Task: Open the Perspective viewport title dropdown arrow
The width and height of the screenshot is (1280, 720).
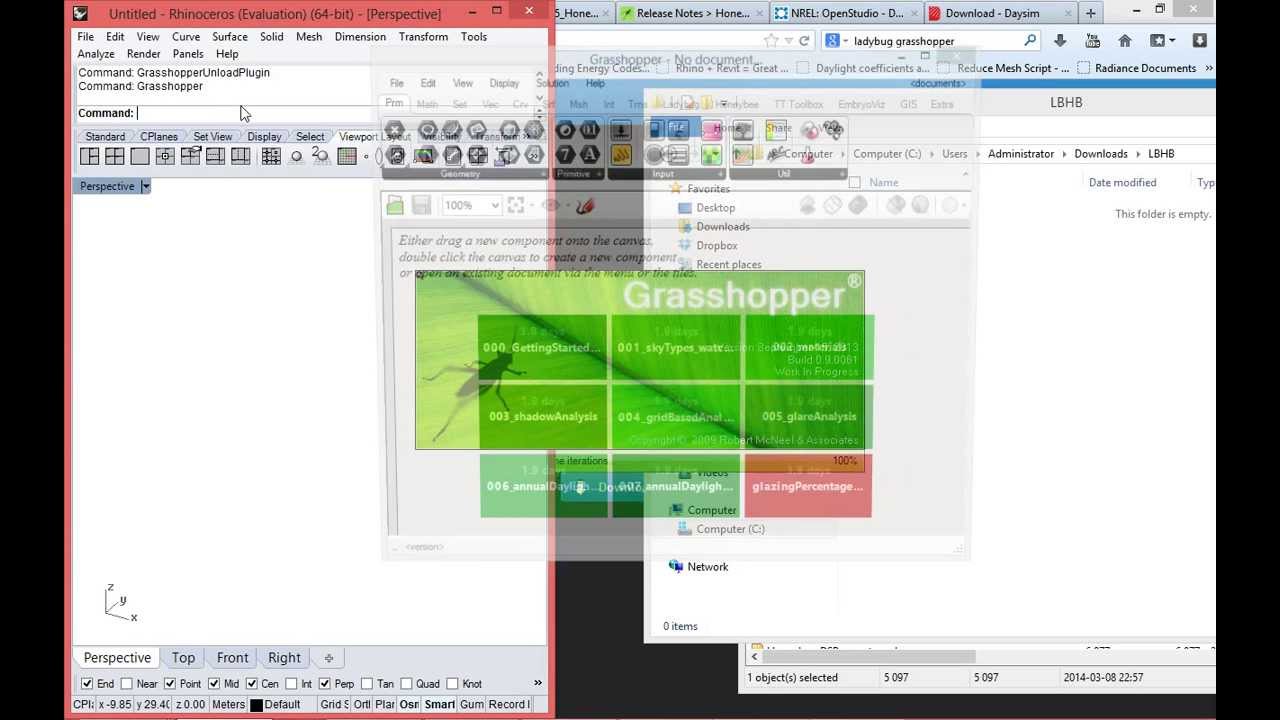Action: (145, 186)
